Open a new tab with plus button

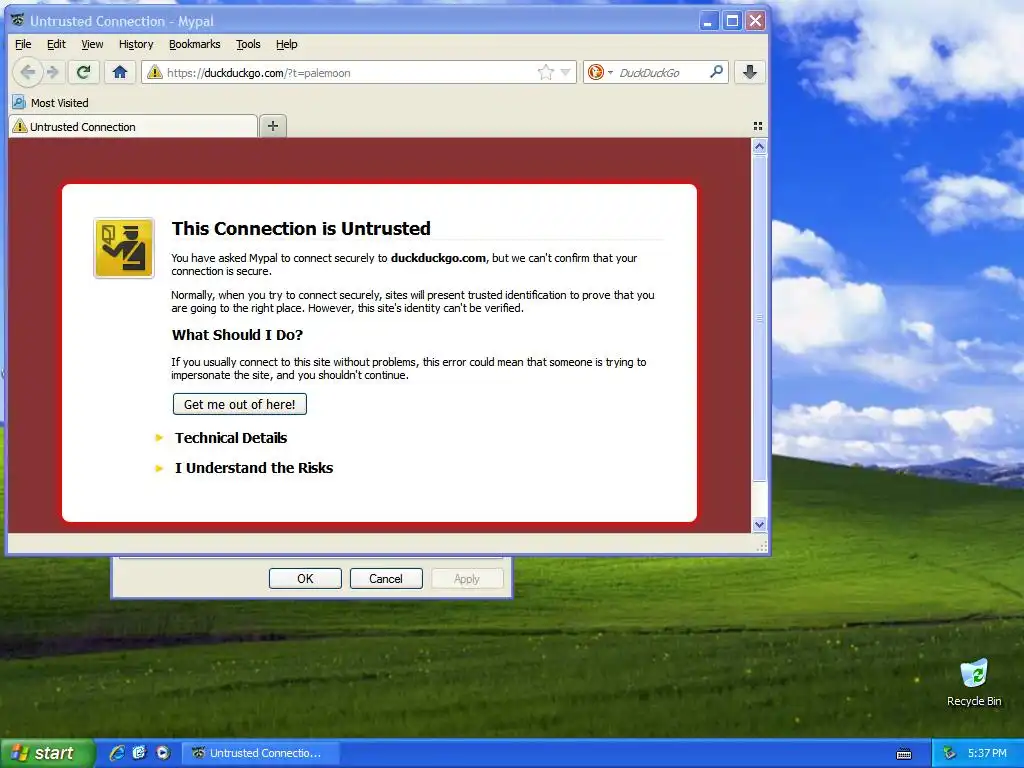click(x=273, y=126)
